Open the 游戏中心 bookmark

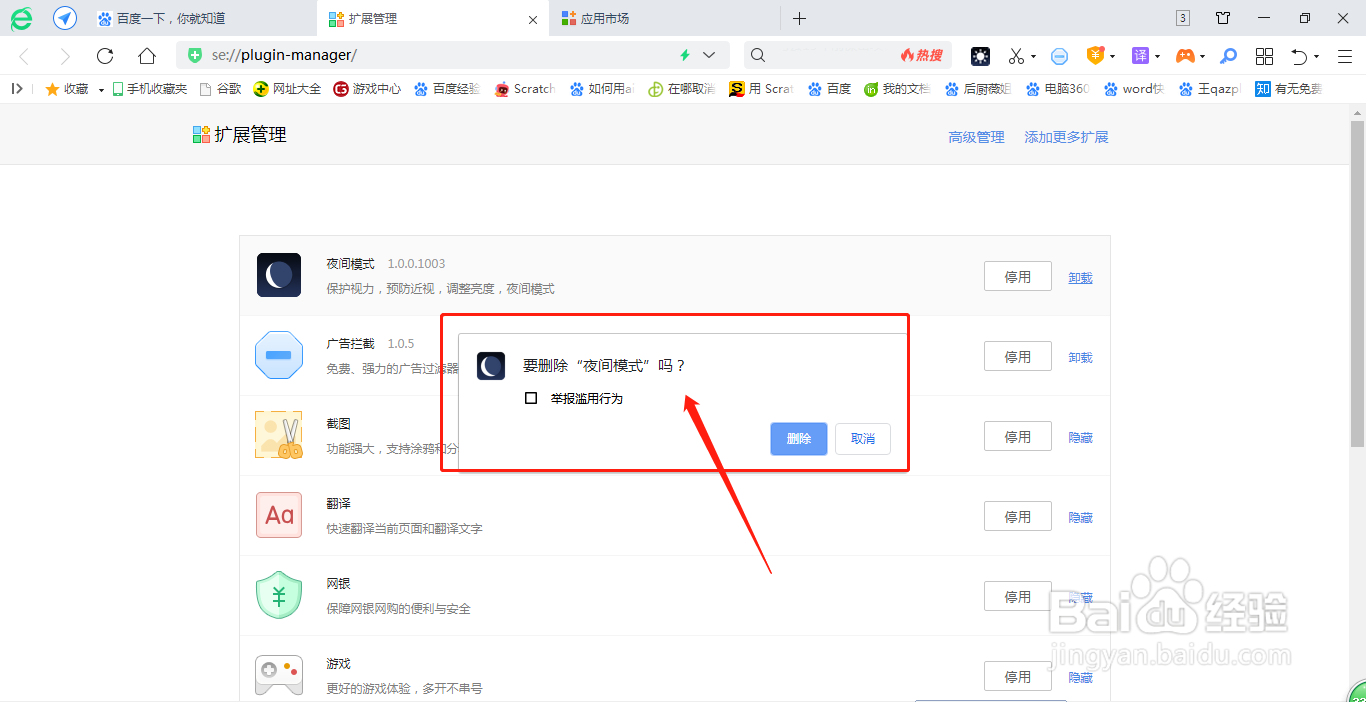click(367, 89)
